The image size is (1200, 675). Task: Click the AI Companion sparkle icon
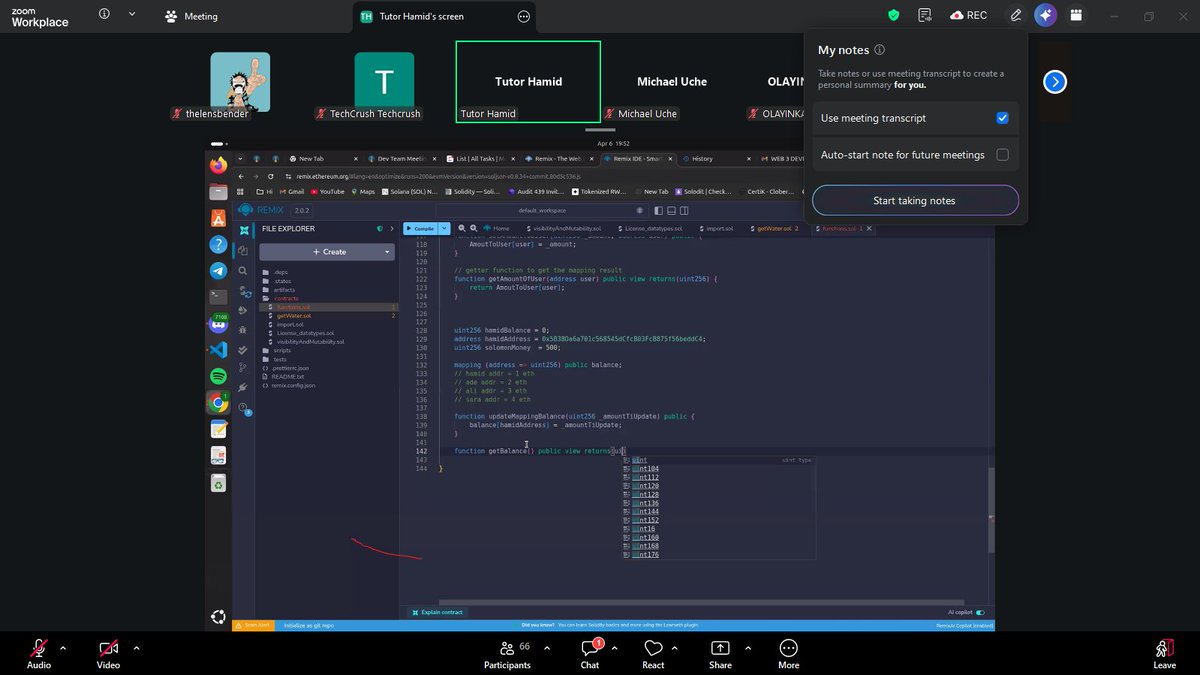click(1045, 16)
